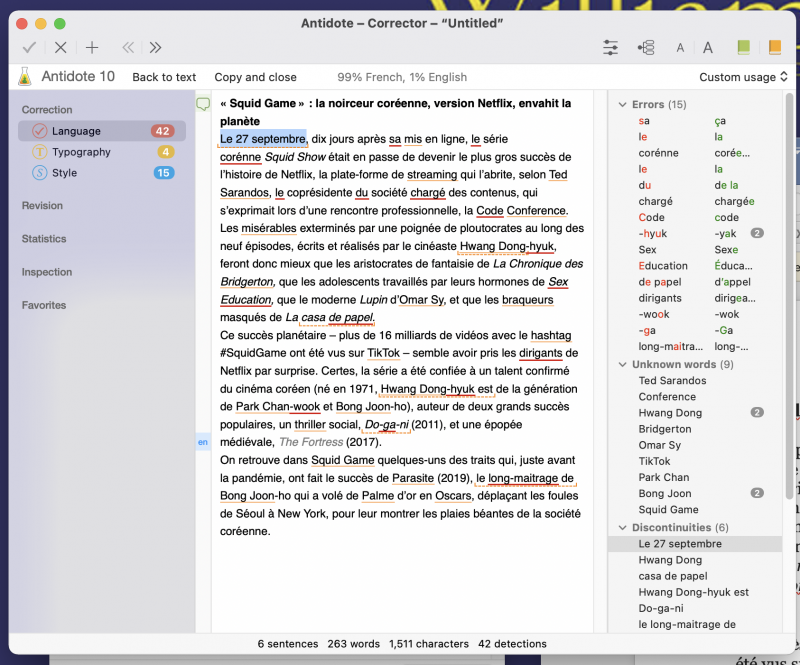
Task: Select 'le long-maitrage de' discontinuity row
Action: (695, 625)
